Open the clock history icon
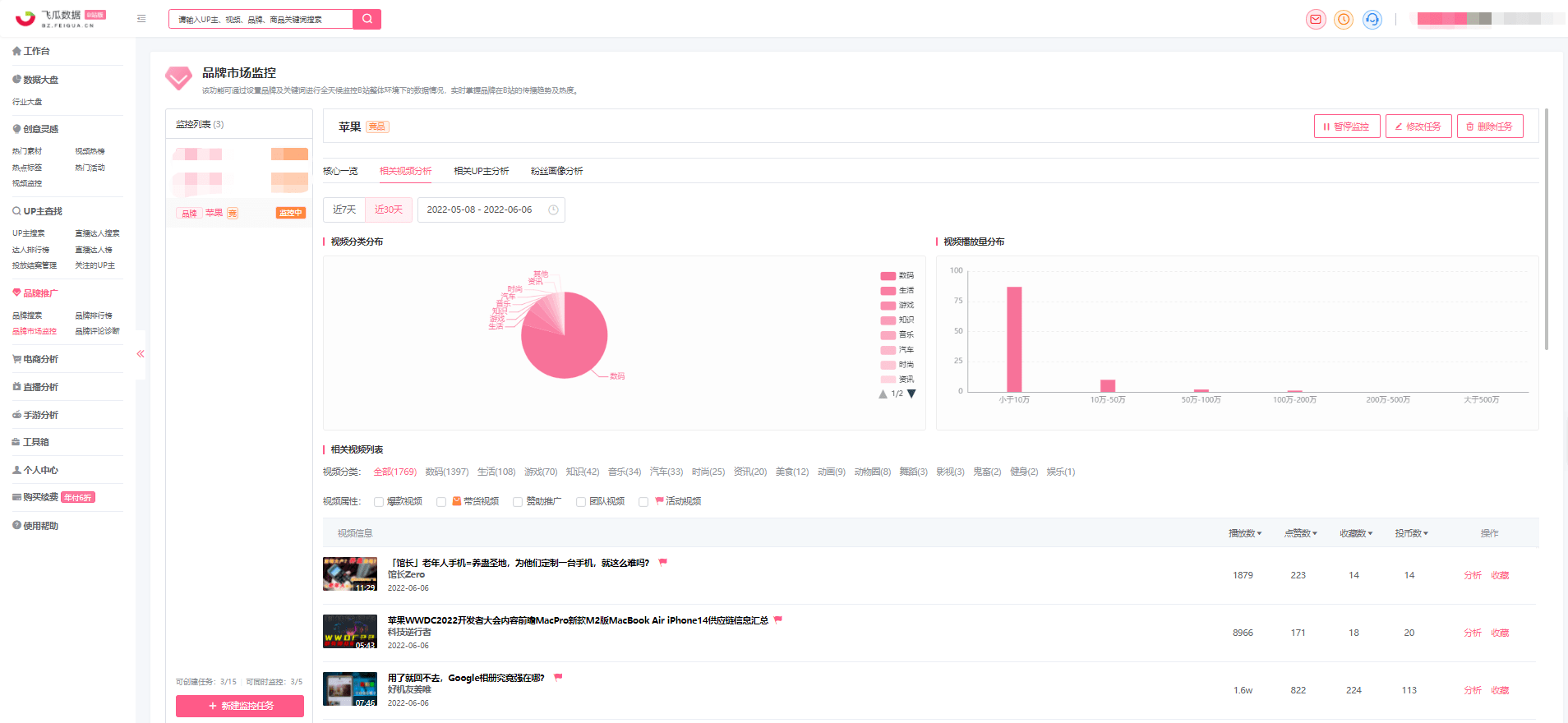1568x723 pixels. tap(1344, 19)
